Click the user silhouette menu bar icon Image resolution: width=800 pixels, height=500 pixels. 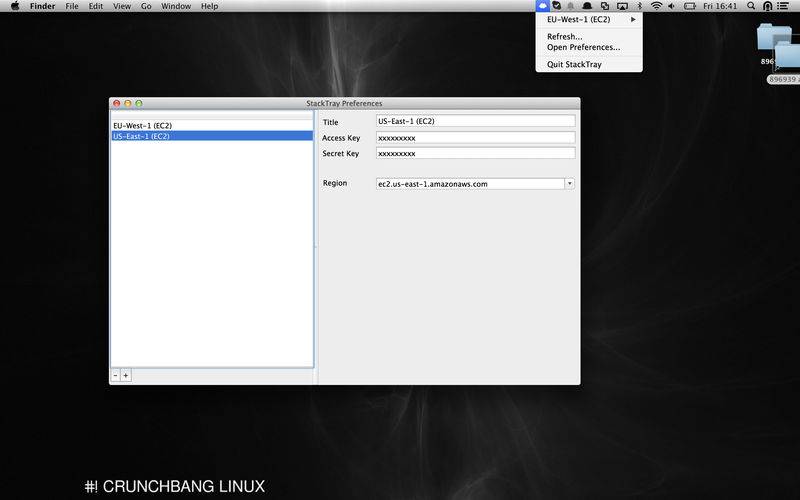[x=767, y=6]
